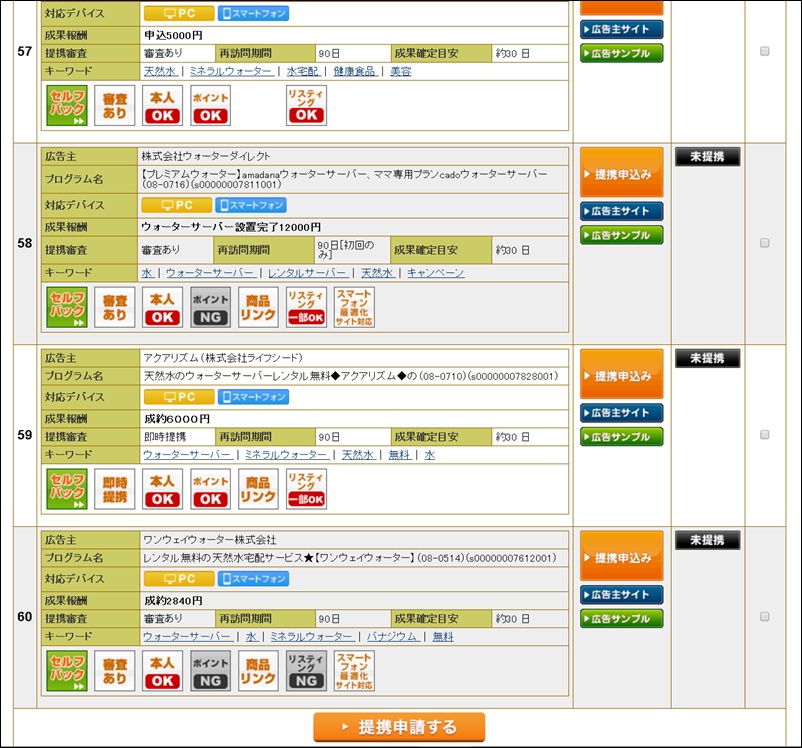Click the セルフバック icon in row 58
Screen dimensions: 802x748
(66, 307)
